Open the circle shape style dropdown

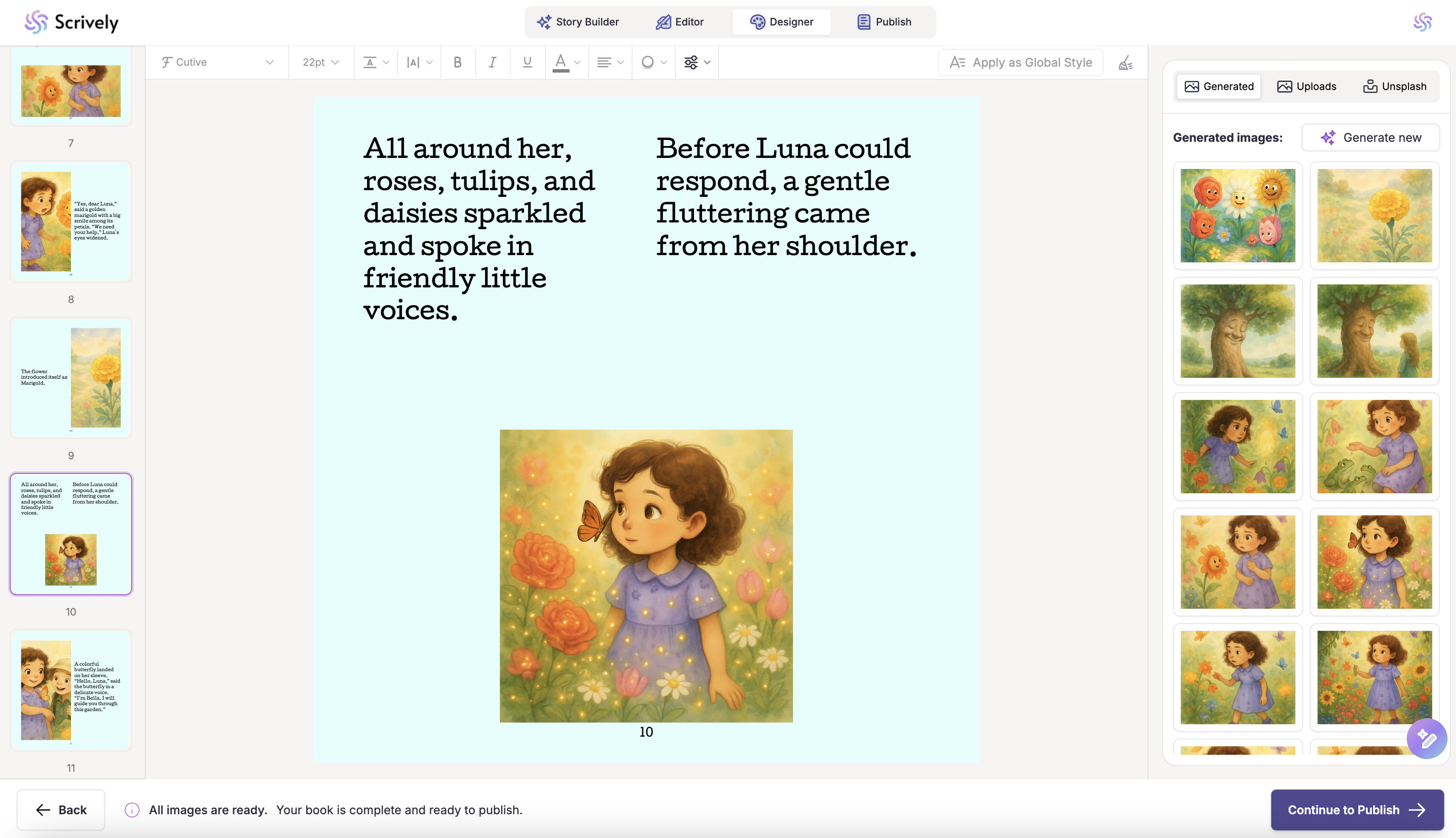(x=653, y=62)
